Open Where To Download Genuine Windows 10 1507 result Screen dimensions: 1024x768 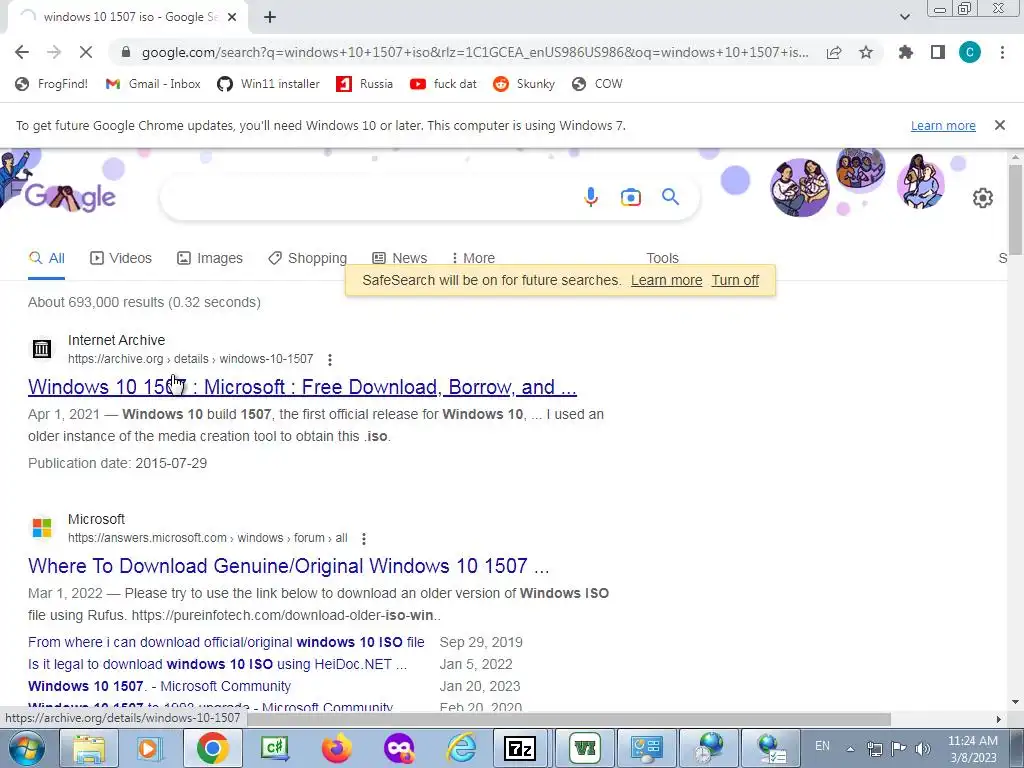(289, 566)
